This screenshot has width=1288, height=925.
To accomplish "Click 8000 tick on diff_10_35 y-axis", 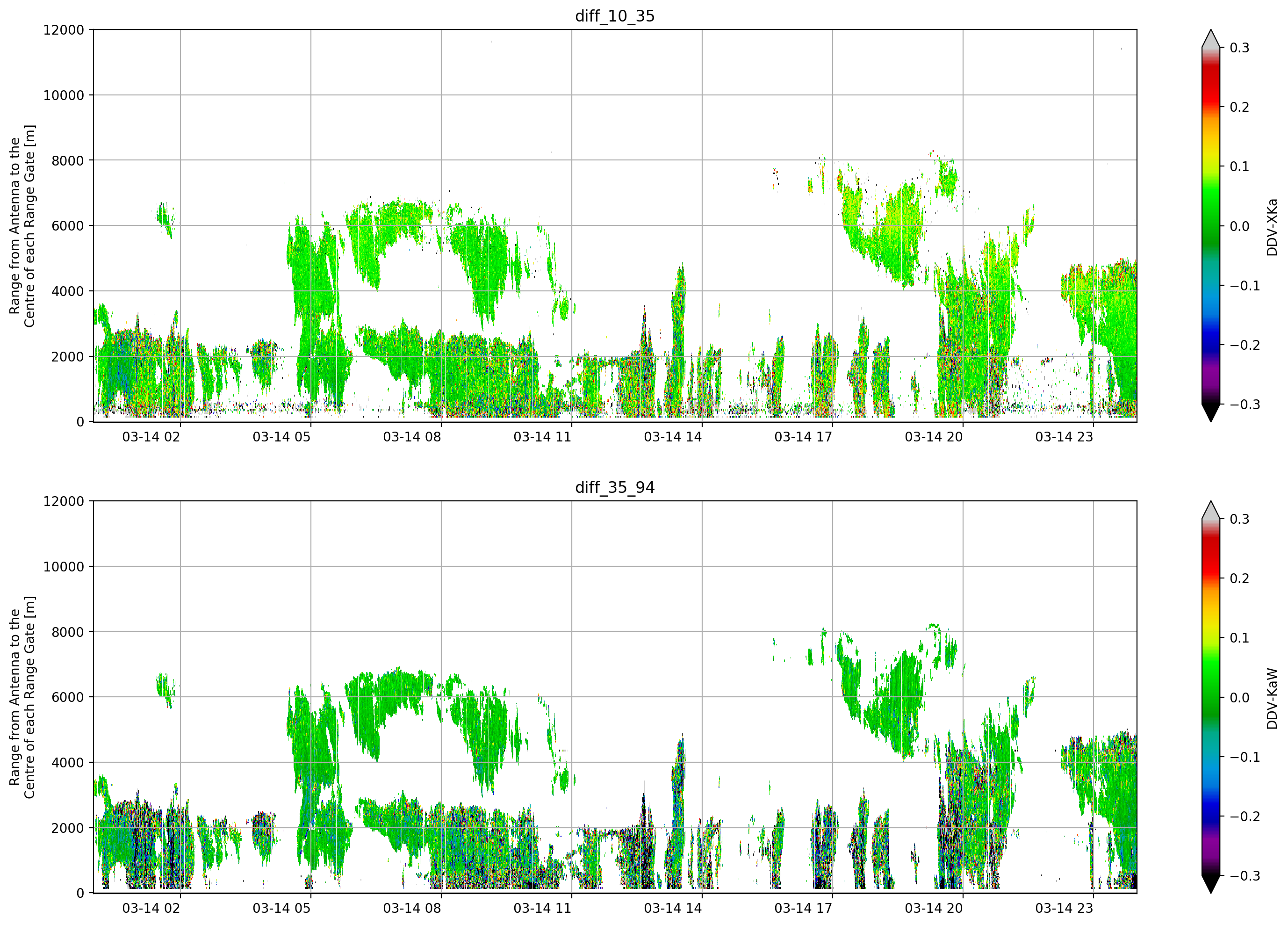I will [x=68, y=161].
